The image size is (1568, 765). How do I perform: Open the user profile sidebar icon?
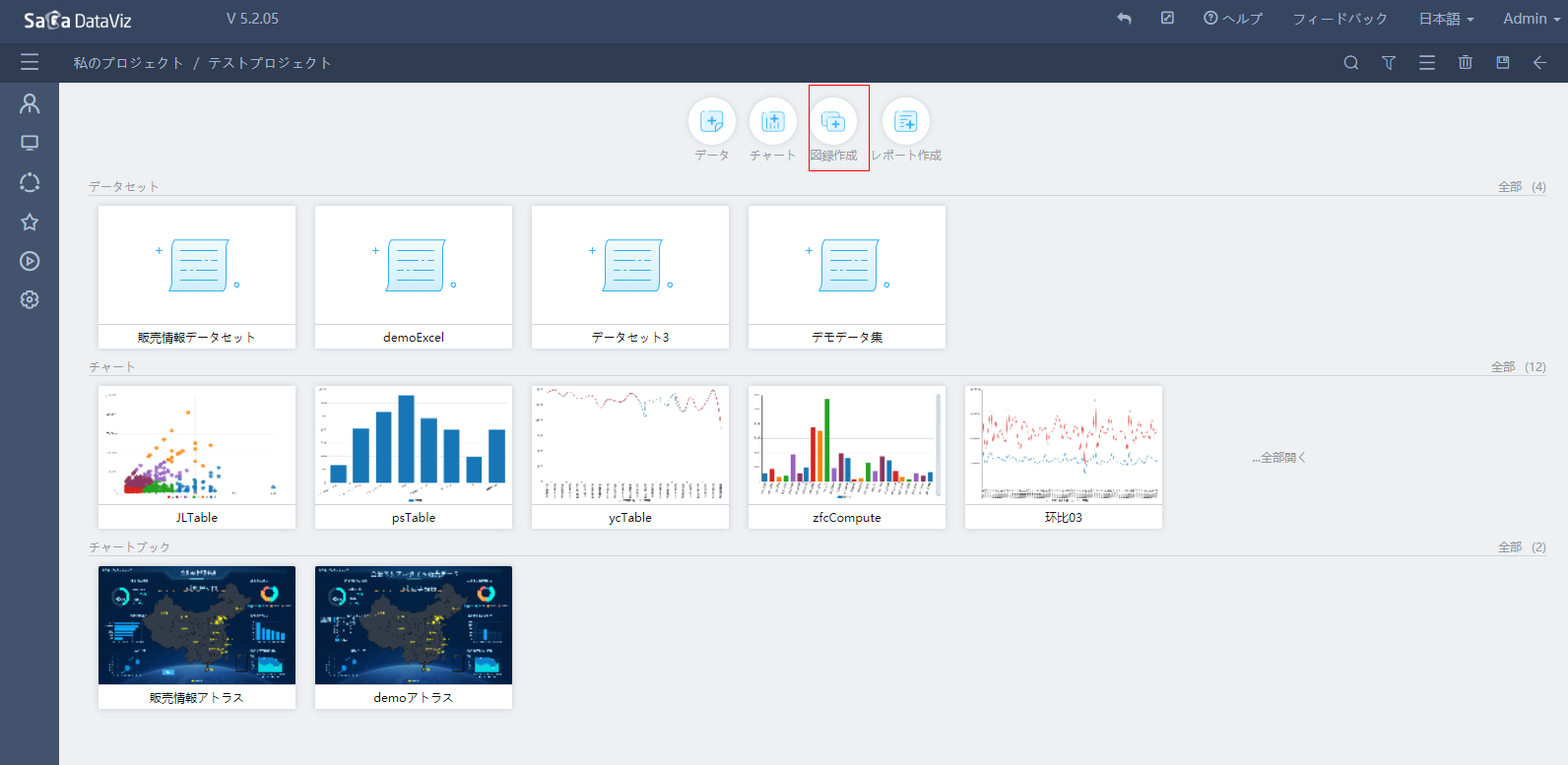point(30,103)
